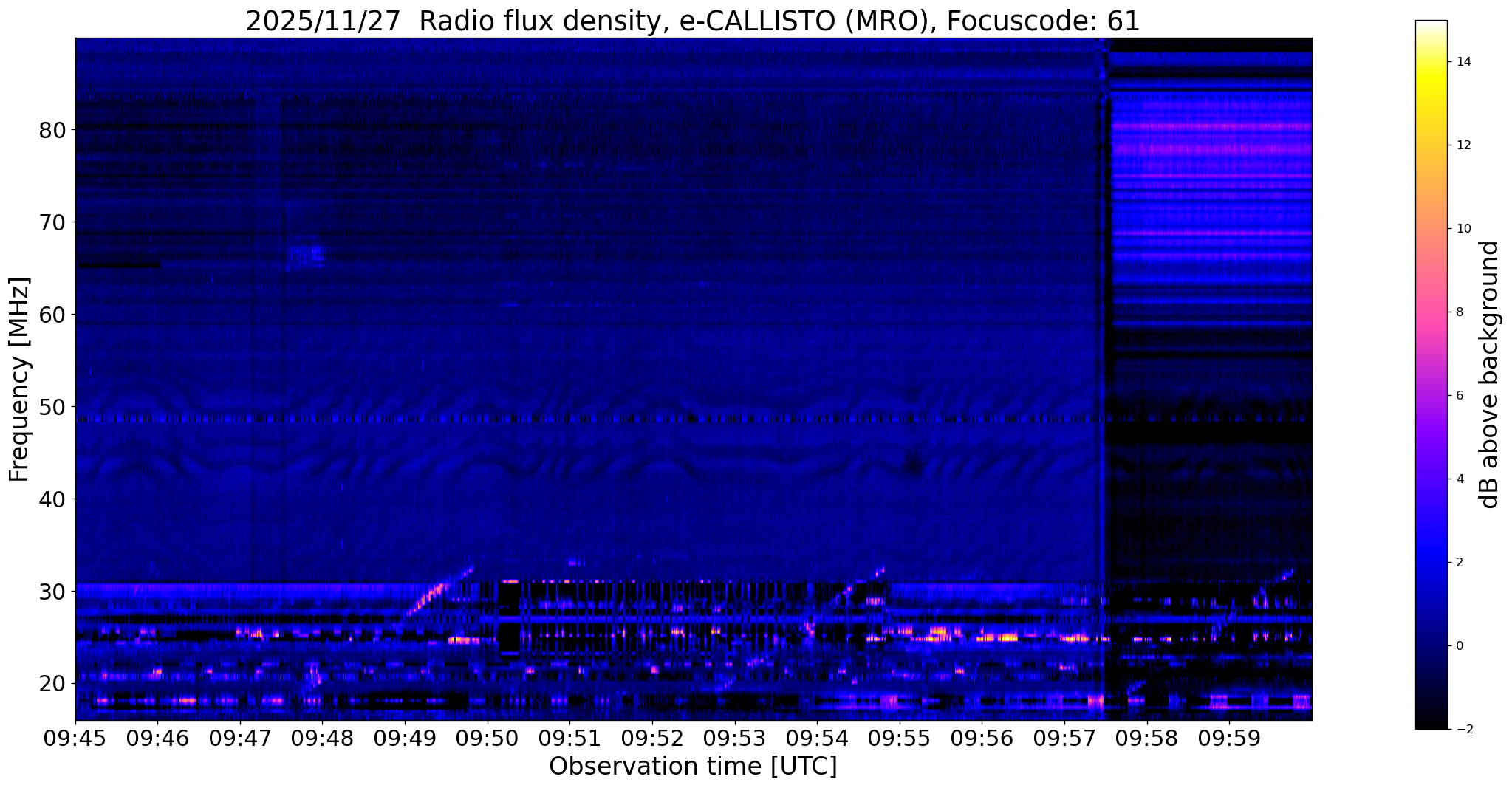Click the 09:48 time tick label
This screenshot has width=1512, height=788.
pos(322,737)
